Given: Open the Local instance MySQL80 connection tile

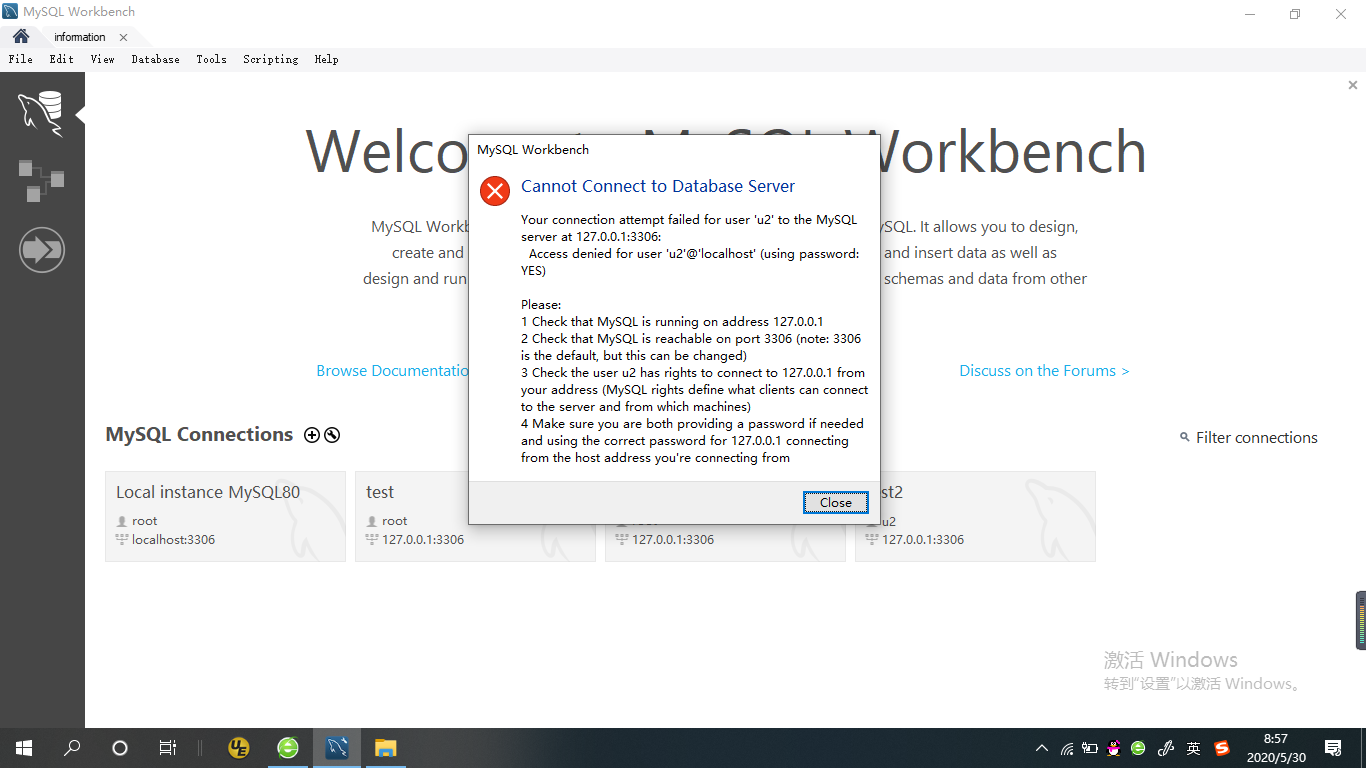Looking at the screenshot, I should (x=225, y=516).
